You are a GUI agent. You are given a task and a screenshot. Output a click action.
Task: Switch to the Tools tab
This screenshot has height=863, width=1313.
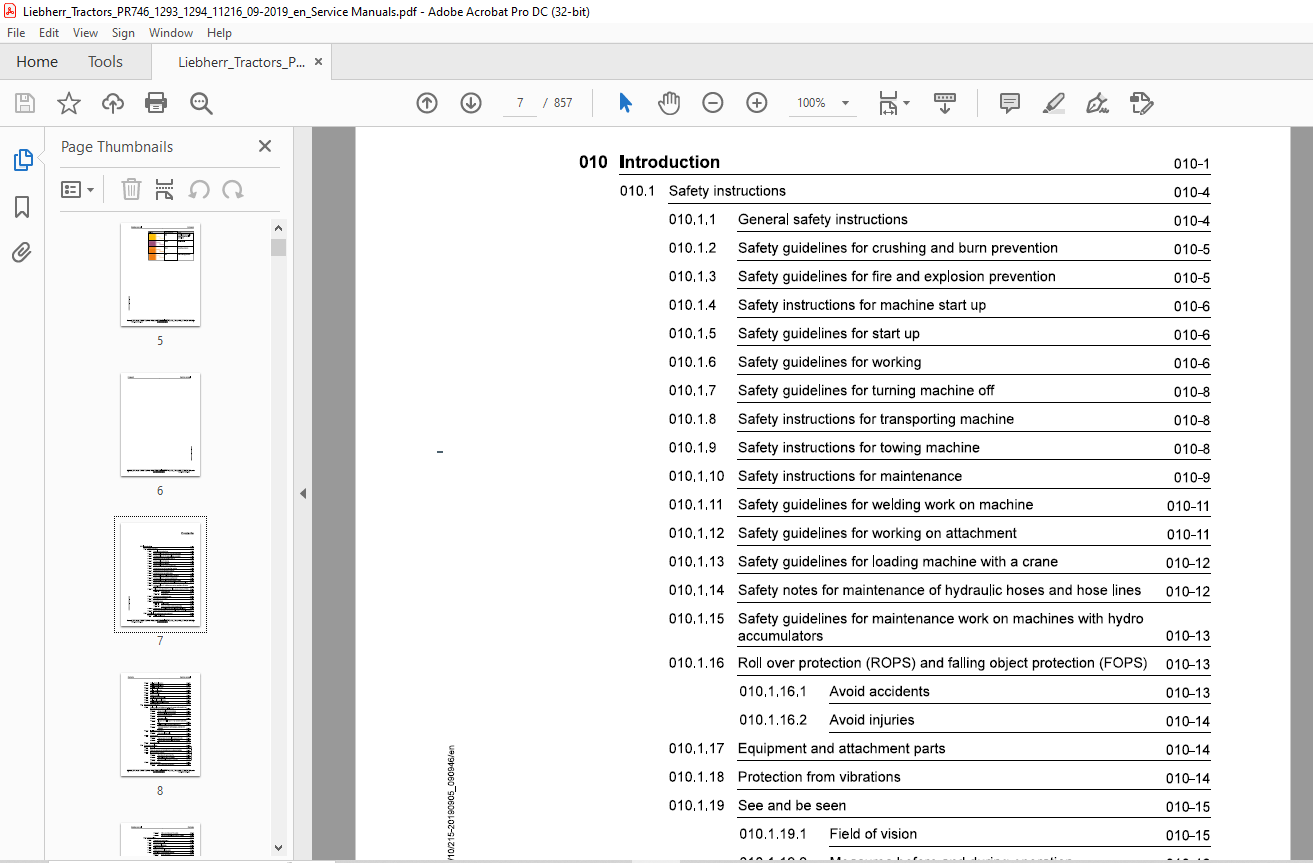pos(105,62)
